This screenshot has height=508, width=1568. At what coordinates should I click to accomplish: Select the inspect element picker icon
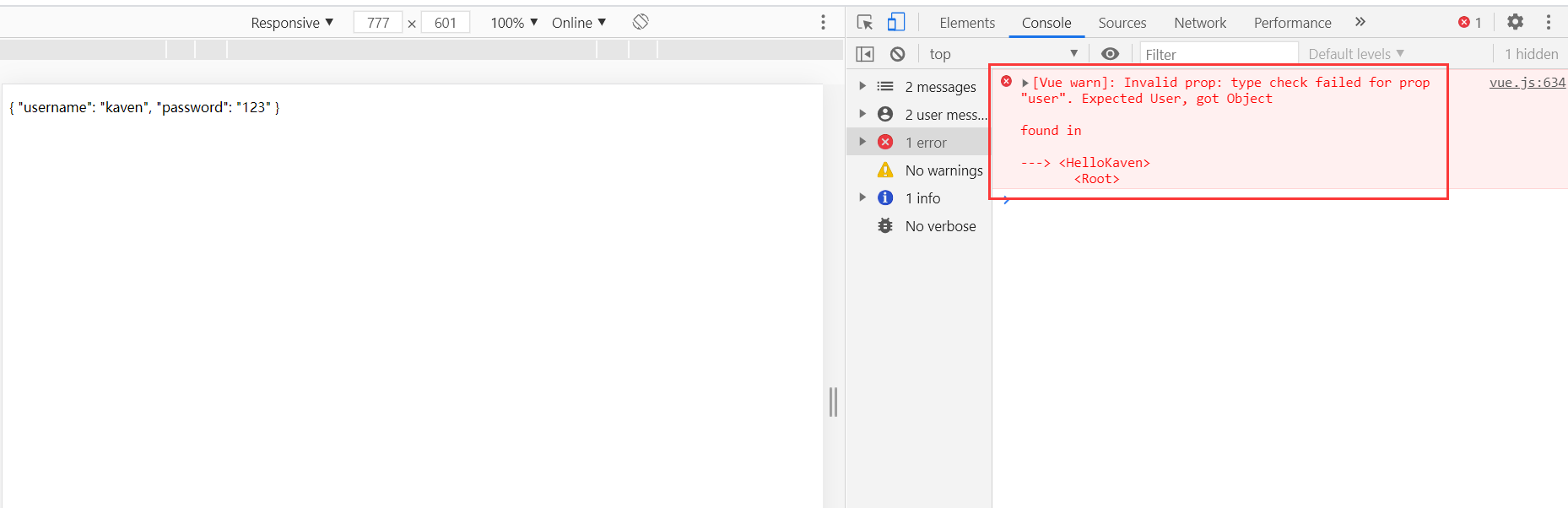tap(865, 23)
